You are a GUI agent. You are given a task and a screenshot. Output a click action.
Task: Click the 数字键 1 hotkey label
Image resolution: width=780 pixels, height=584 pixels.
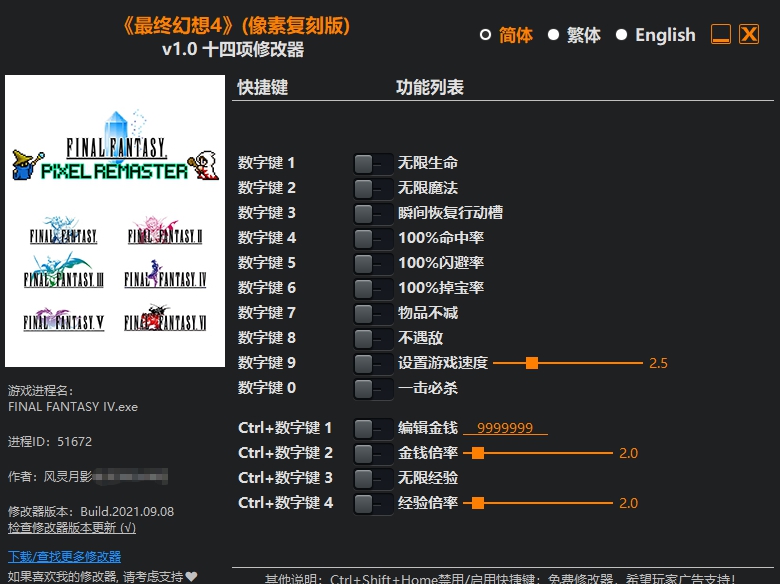coord(266,163)
